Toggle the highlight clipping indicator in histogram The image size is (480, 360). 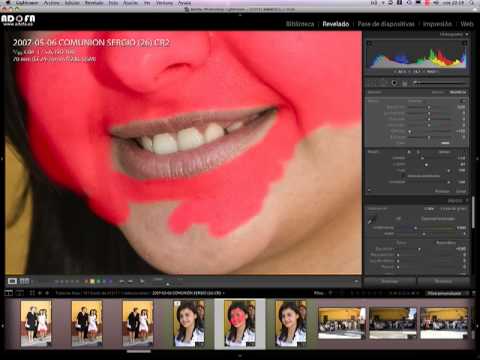coord(465,43)
